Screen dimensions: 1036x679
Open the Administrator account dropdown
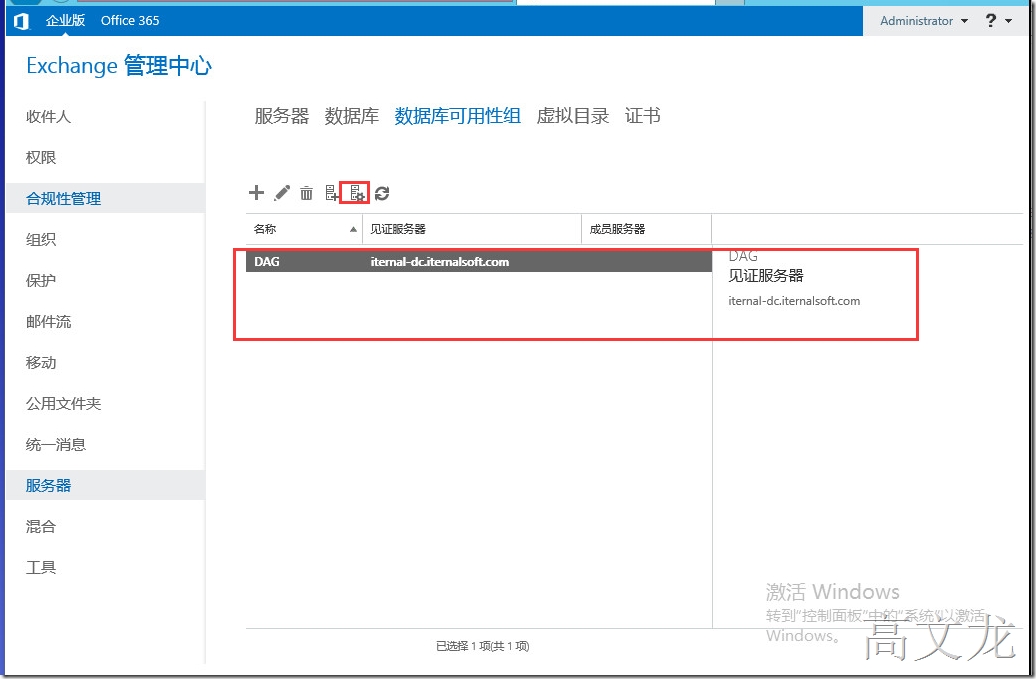[924, 20]
